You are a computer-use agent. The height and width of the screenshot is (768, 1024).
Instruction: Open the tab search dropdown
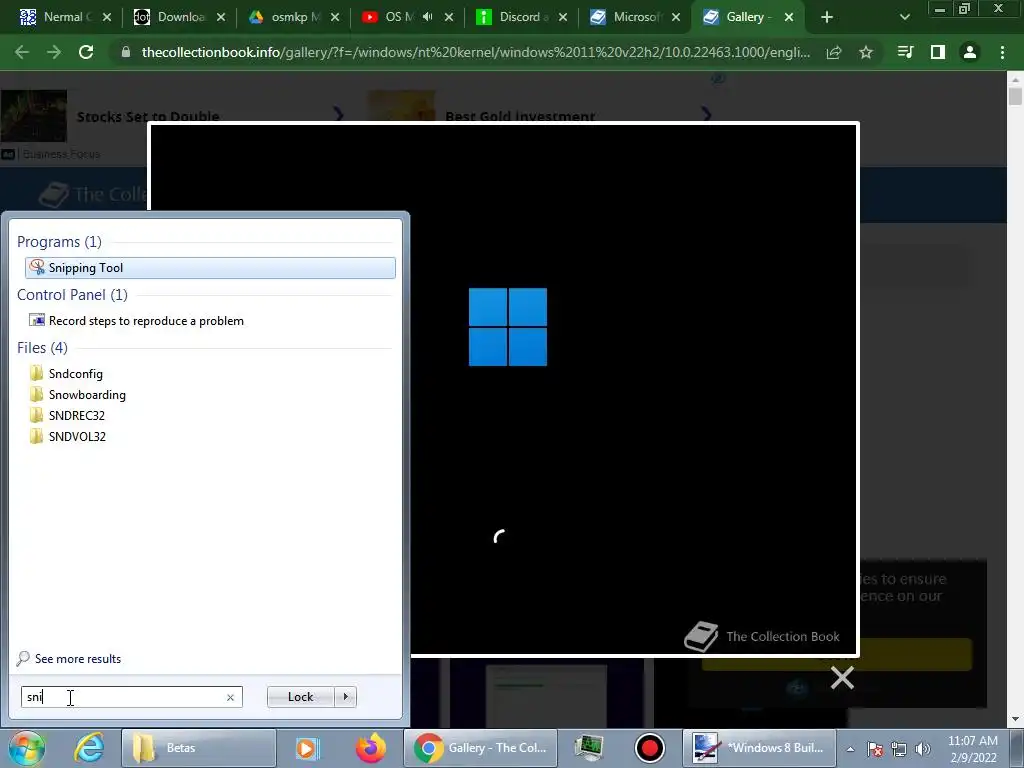click(904, 17)
